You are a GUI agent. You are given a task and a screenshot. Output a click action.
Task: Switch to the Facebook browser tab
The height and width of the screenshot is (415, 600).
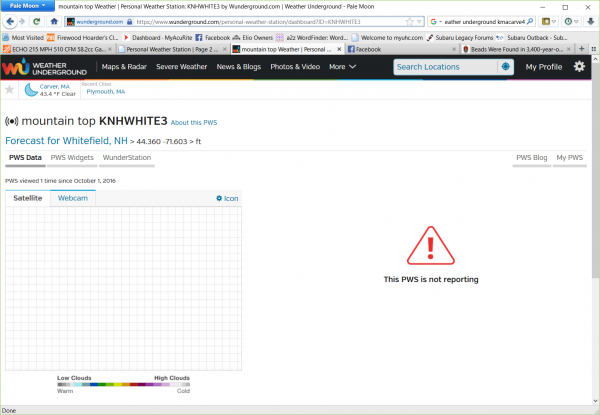point(401,49)
